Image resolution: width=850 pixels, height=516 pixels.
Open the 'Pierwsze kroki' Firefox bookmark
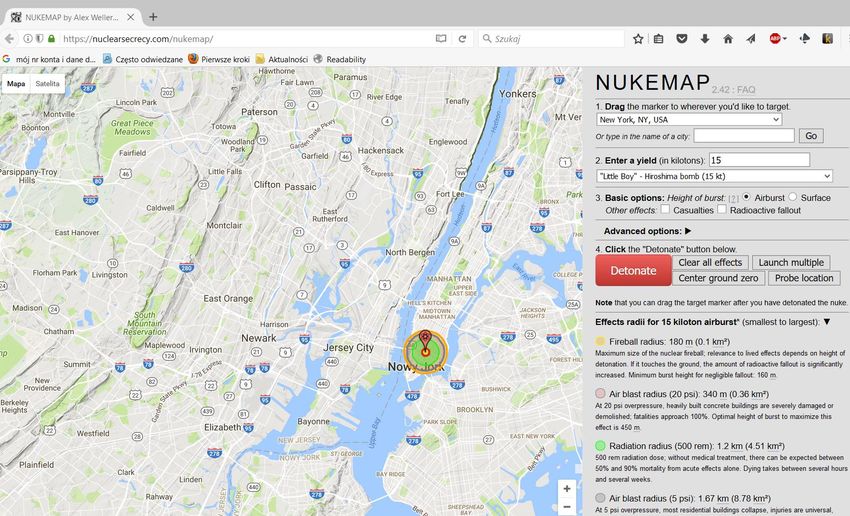[x=219, y=59]
